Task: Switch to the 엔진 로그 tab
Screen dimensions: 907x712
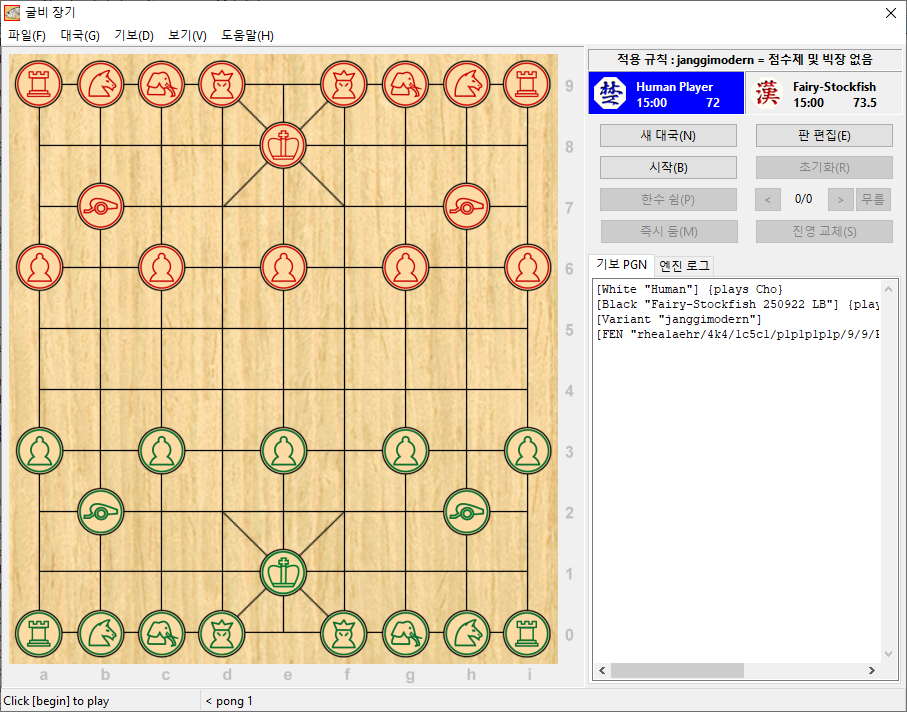Action: pos(684,265)
